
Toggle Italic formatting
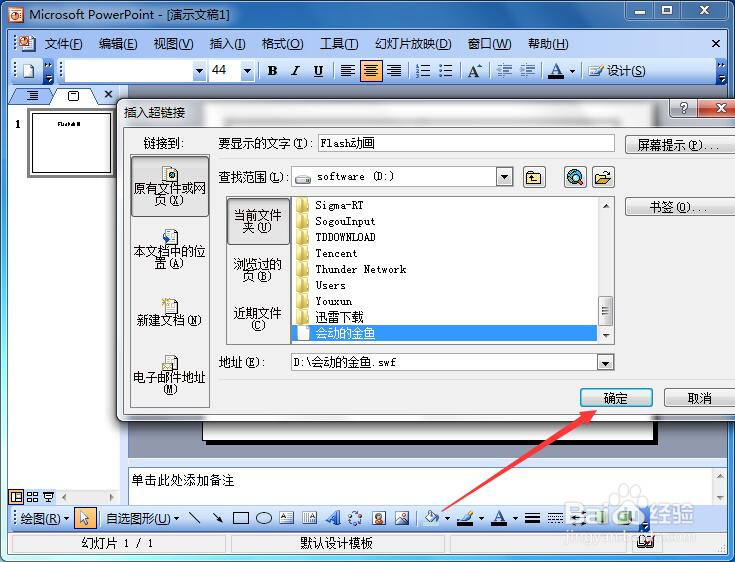295,71
